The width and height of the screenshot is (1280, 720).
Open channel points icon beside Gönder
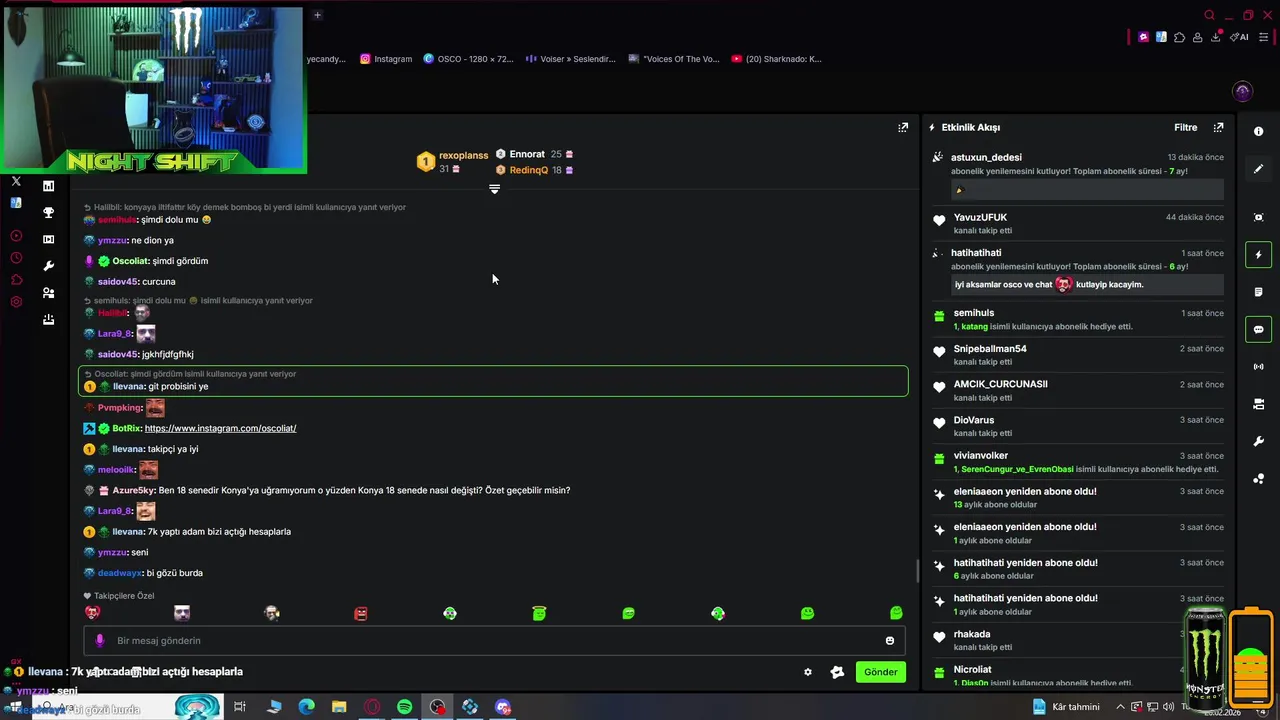[x=837, y=672]
